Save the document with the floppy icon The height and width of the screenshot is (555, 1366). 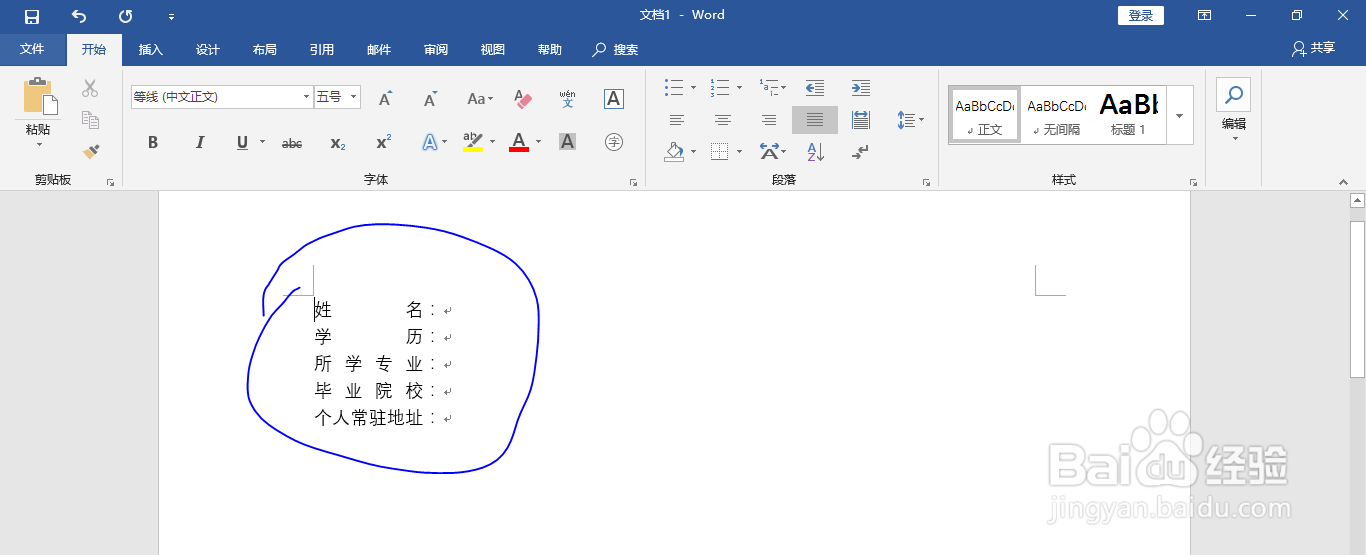pos(32,16)
